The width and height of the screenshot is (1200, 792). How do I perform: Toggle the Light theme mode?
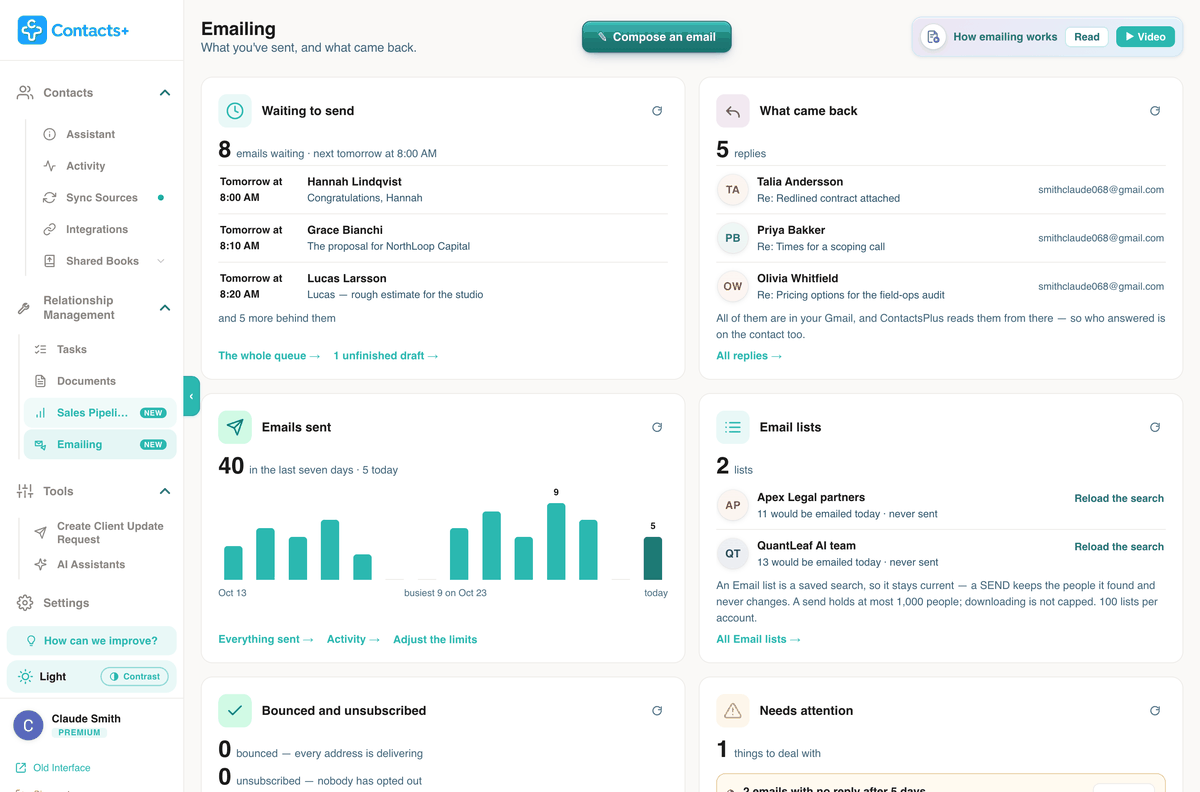pos(41,676)
